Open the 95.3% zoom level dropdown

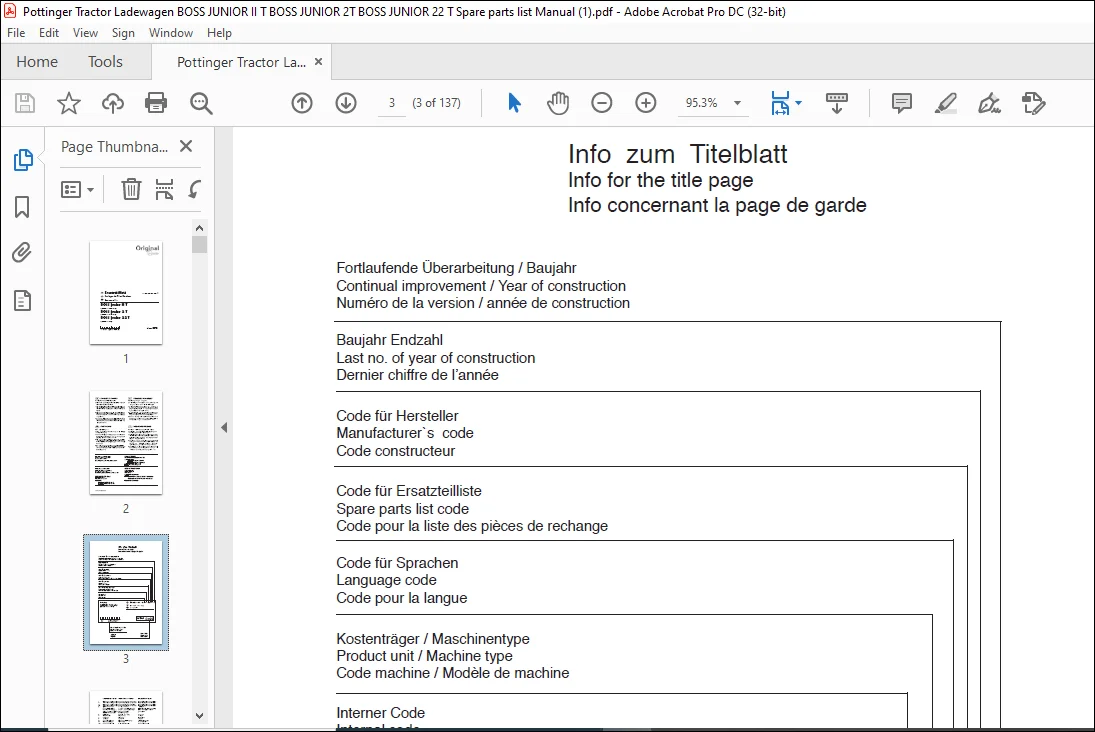point(737,103)
